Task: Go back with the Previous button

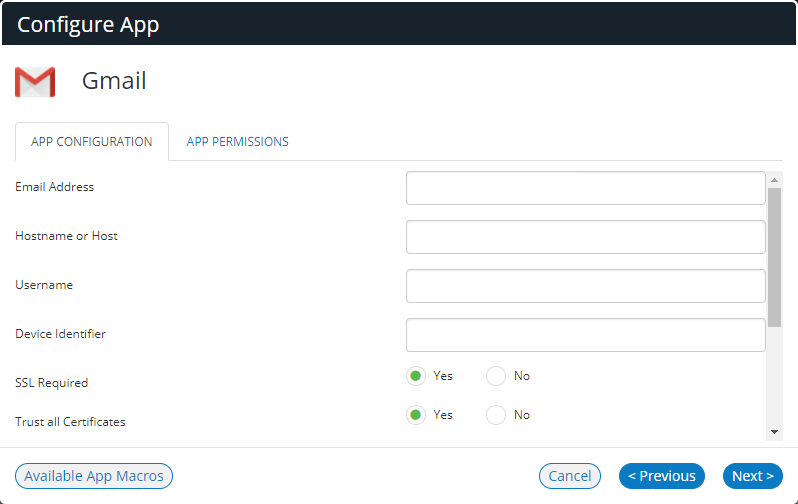Action: pos(662,476)
